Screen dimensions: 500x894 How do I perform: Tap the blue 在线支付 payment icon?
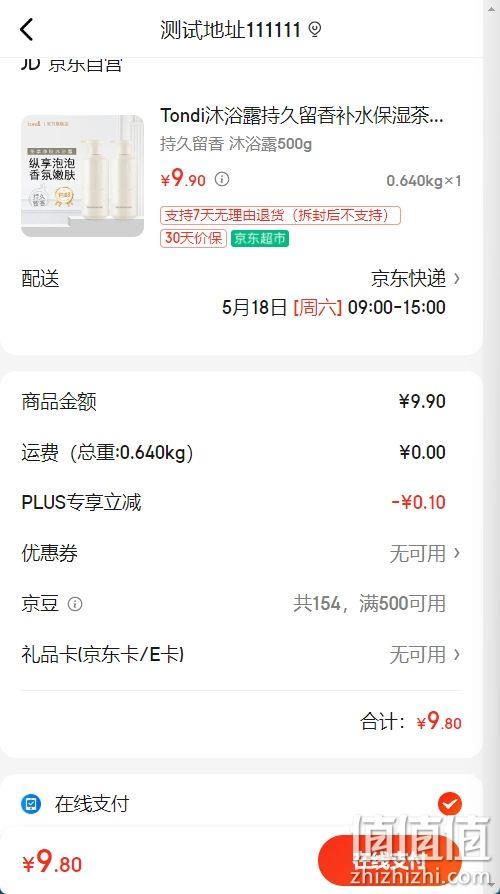tap(31, 804)
